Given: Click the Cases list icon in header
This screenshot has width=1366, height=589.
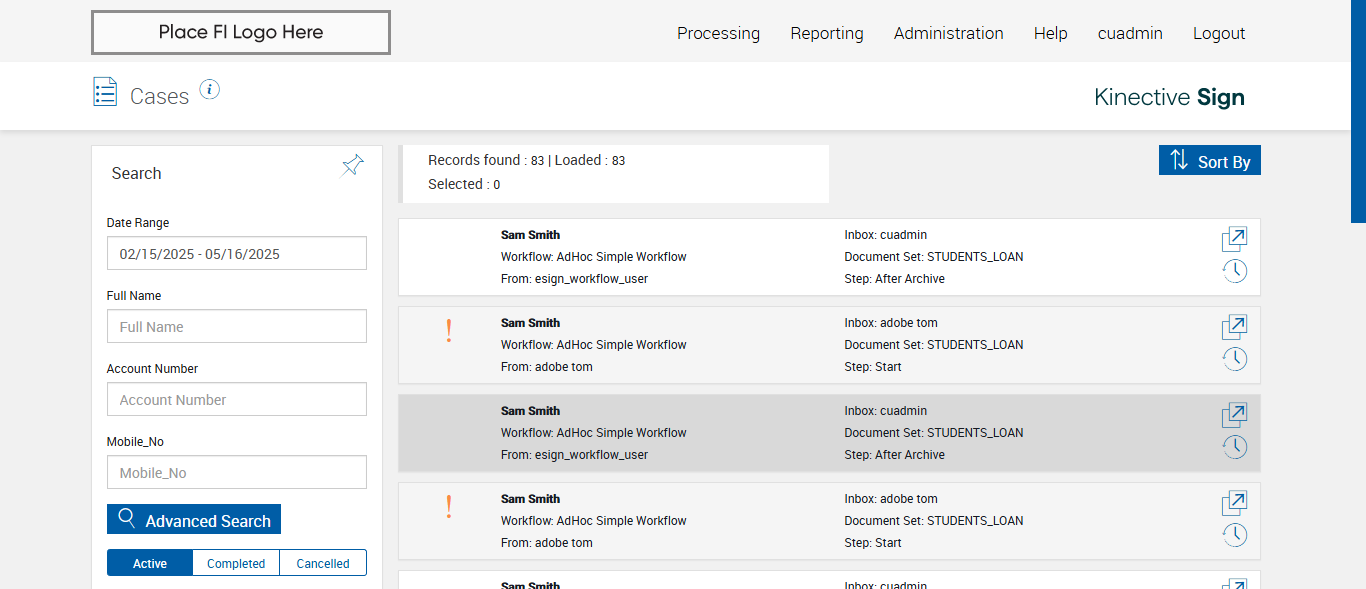Looking at the screenshot, I should (x=105, y=92).
